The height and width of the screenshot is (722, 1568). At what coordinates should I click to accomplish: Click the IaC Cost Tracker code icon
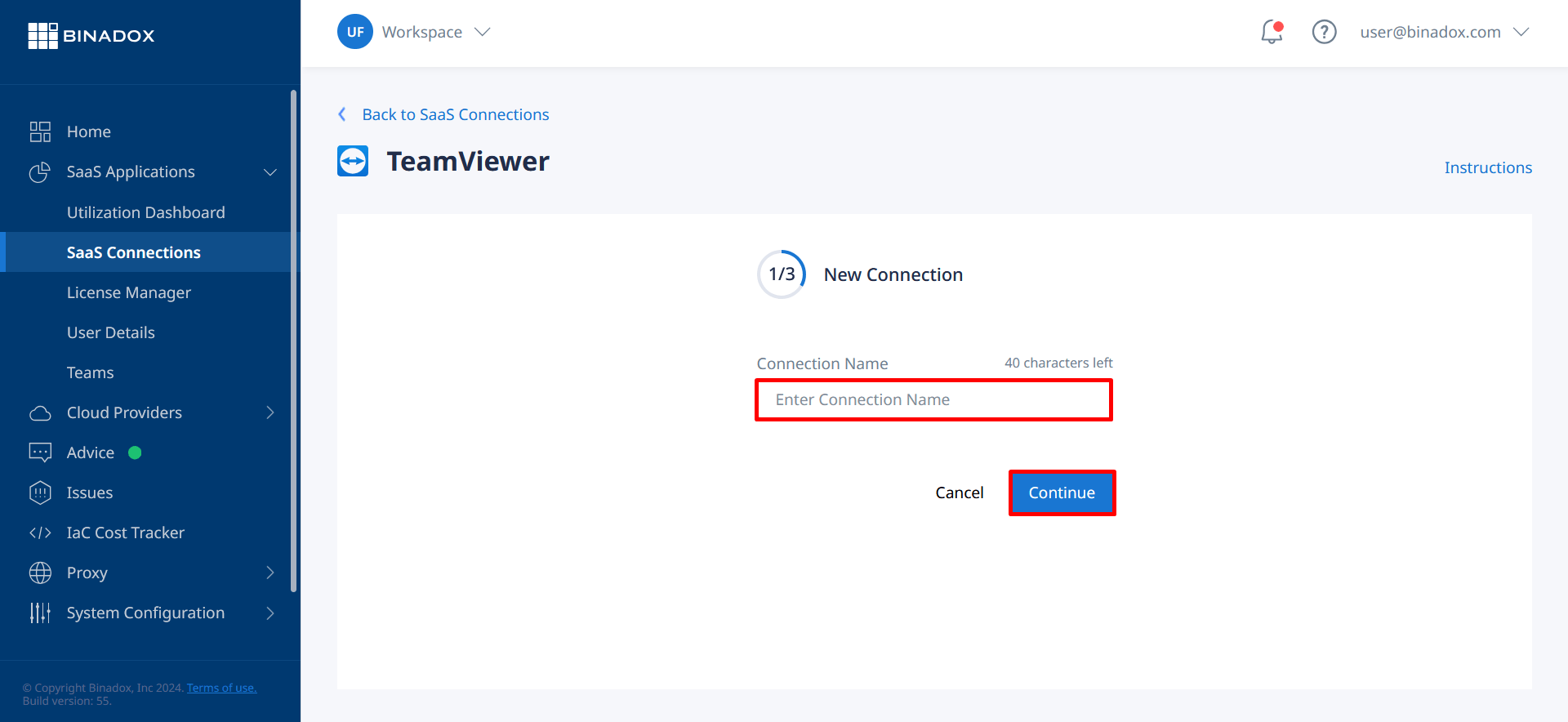[x=40, y=533]
